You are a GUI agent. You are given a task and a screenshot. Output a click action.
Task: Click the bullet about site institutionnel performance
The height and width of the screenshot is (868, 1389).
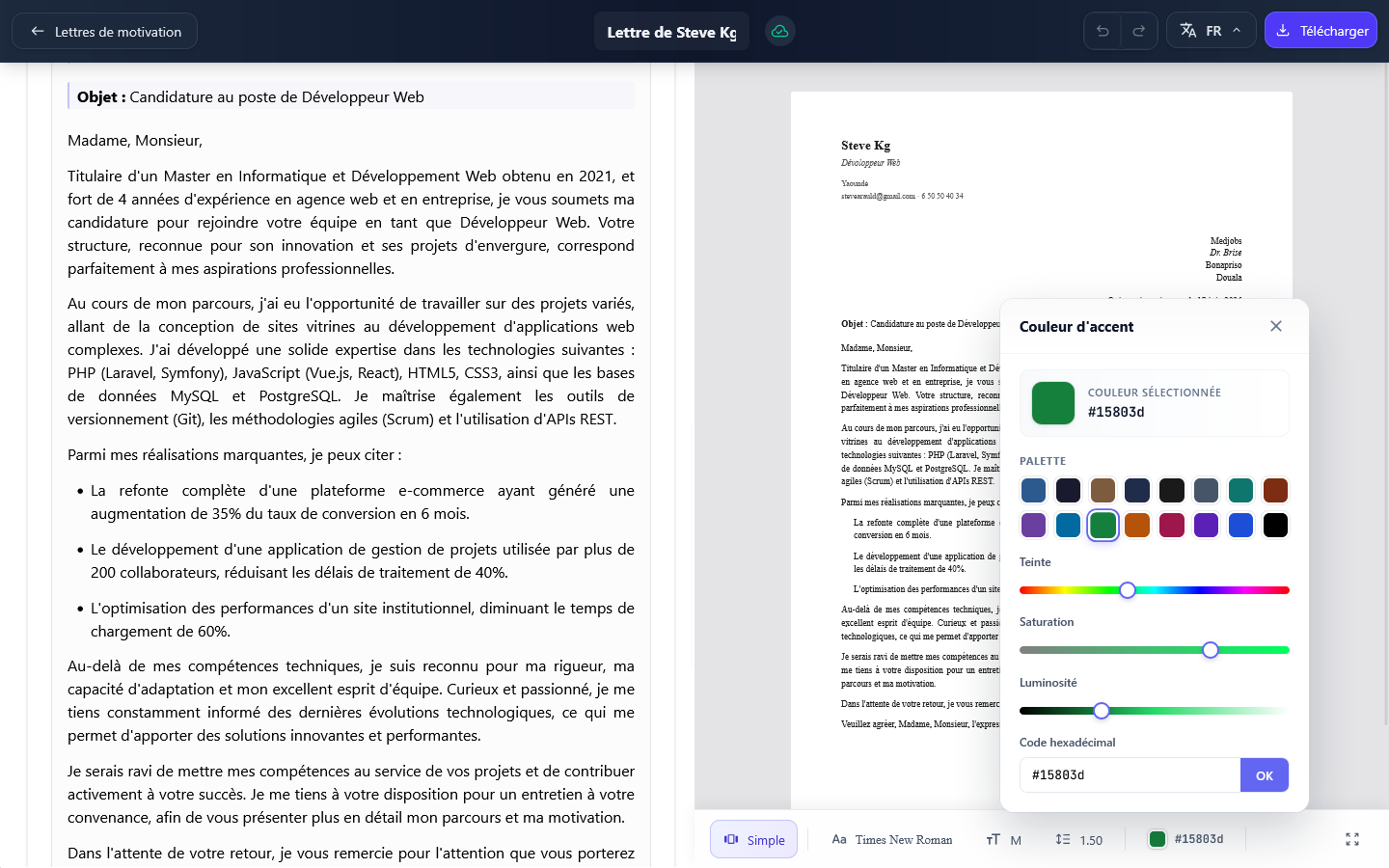[x=363, y=619]
